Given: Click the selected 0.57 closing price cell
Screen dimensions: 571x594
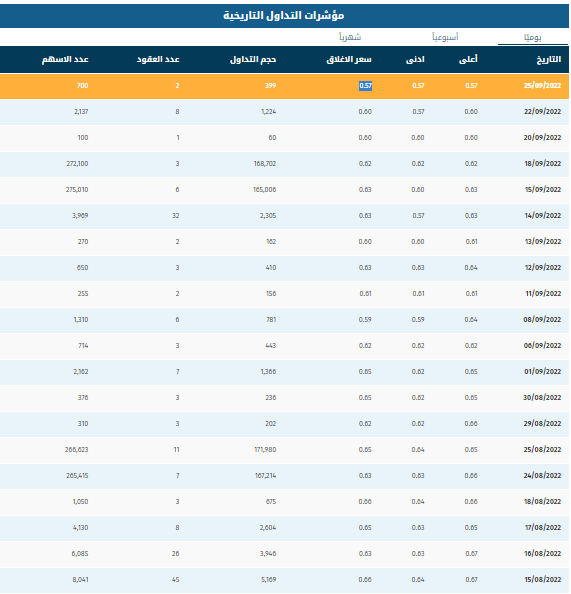Looking at the screenshot, I should (x=365, y=86).
